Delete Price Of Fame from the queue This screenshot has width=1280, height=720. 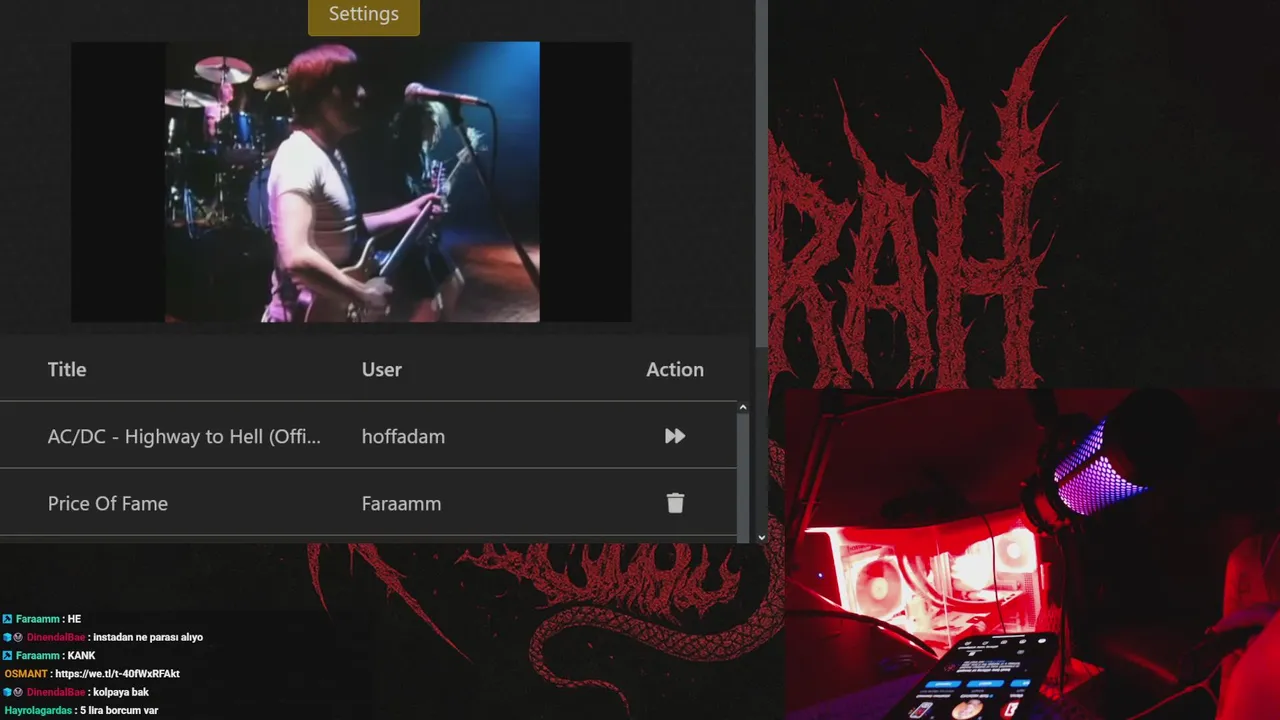675,503
